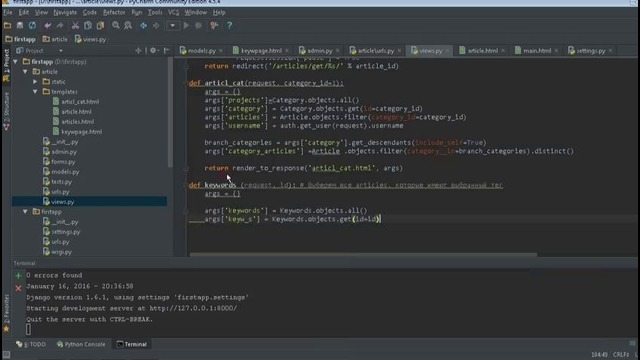Open the Navigate menu

point(65,13)
